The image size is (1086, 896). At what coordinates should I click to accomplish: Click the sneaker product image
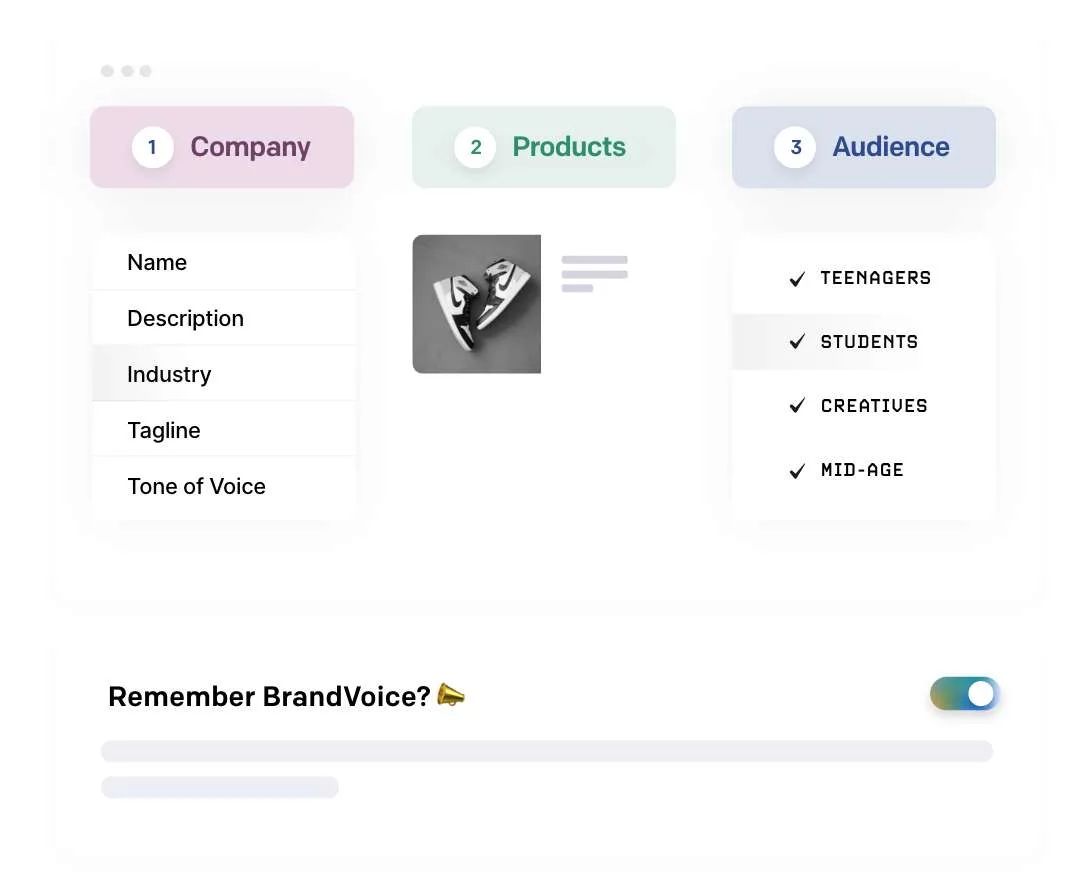(x=477, y=304)
